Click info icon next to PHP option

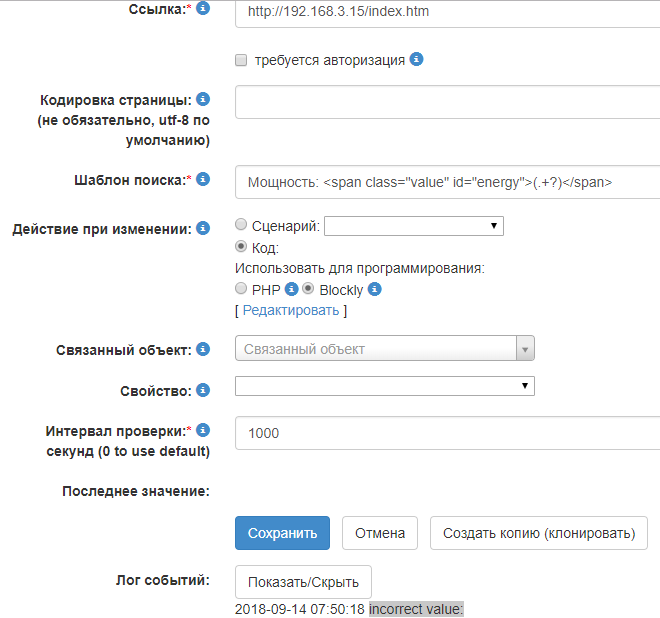pos(292,290)
